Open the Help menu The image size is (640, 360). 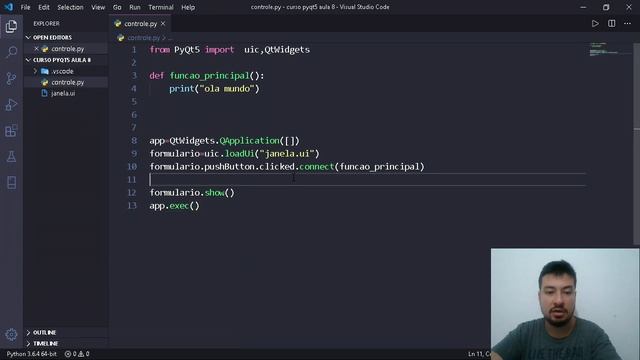[188, 7]
